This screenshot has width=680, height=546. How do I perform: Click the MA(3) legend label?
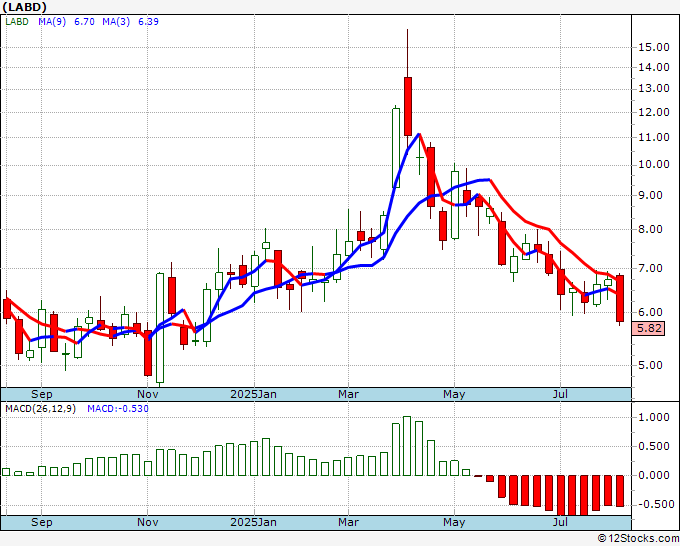point(116,22)
